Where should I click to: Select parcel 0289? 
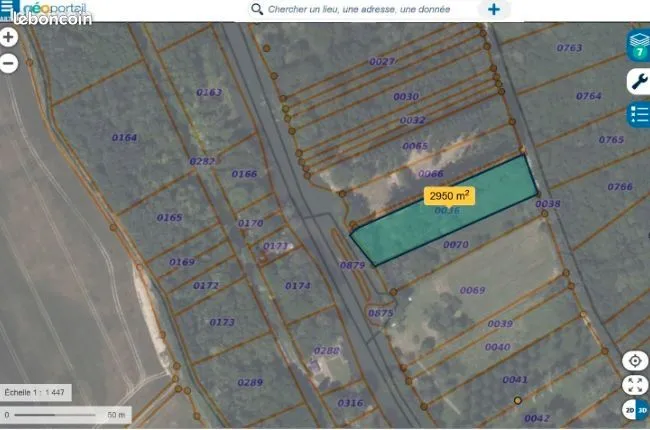[250, 382]
